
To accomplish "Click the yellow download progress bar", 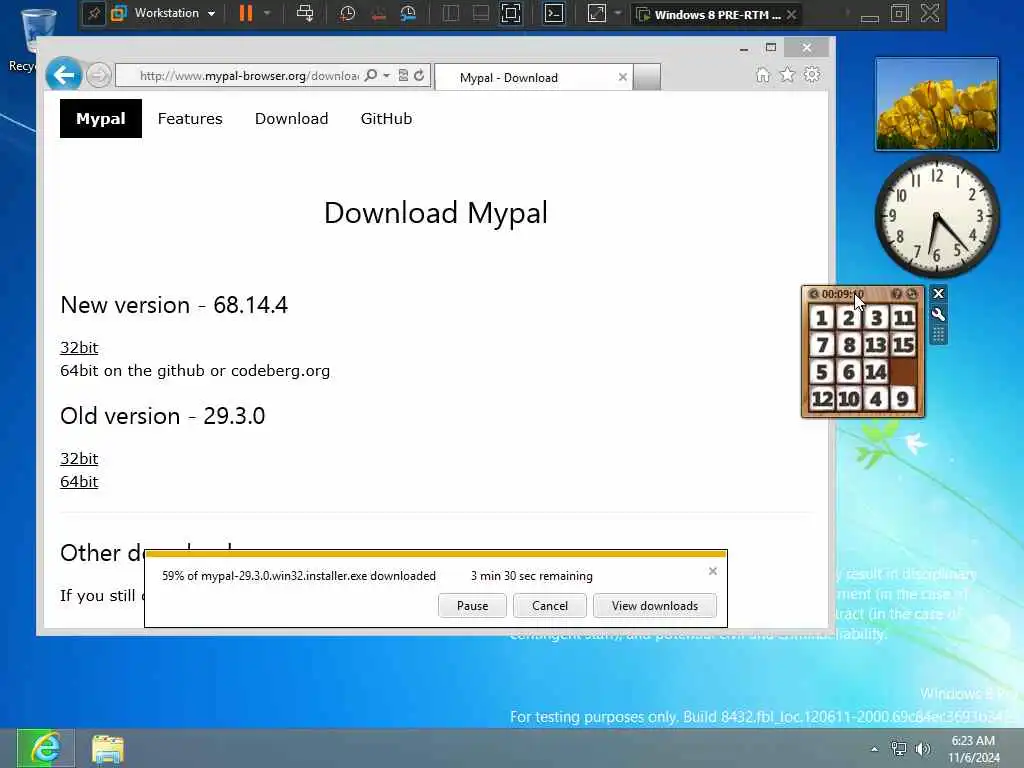I will point(436,554).
